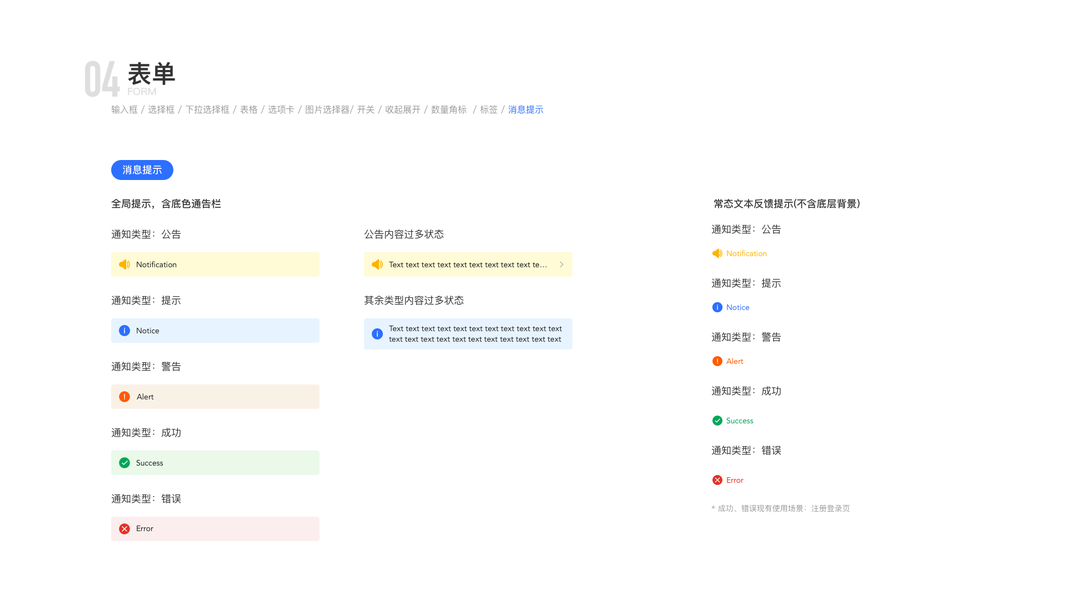Image resolution: width=1067 pixels, height=600 pixels.
Task: Click checkmark icon beside plain green Success text
Action: tap(717, 421)
